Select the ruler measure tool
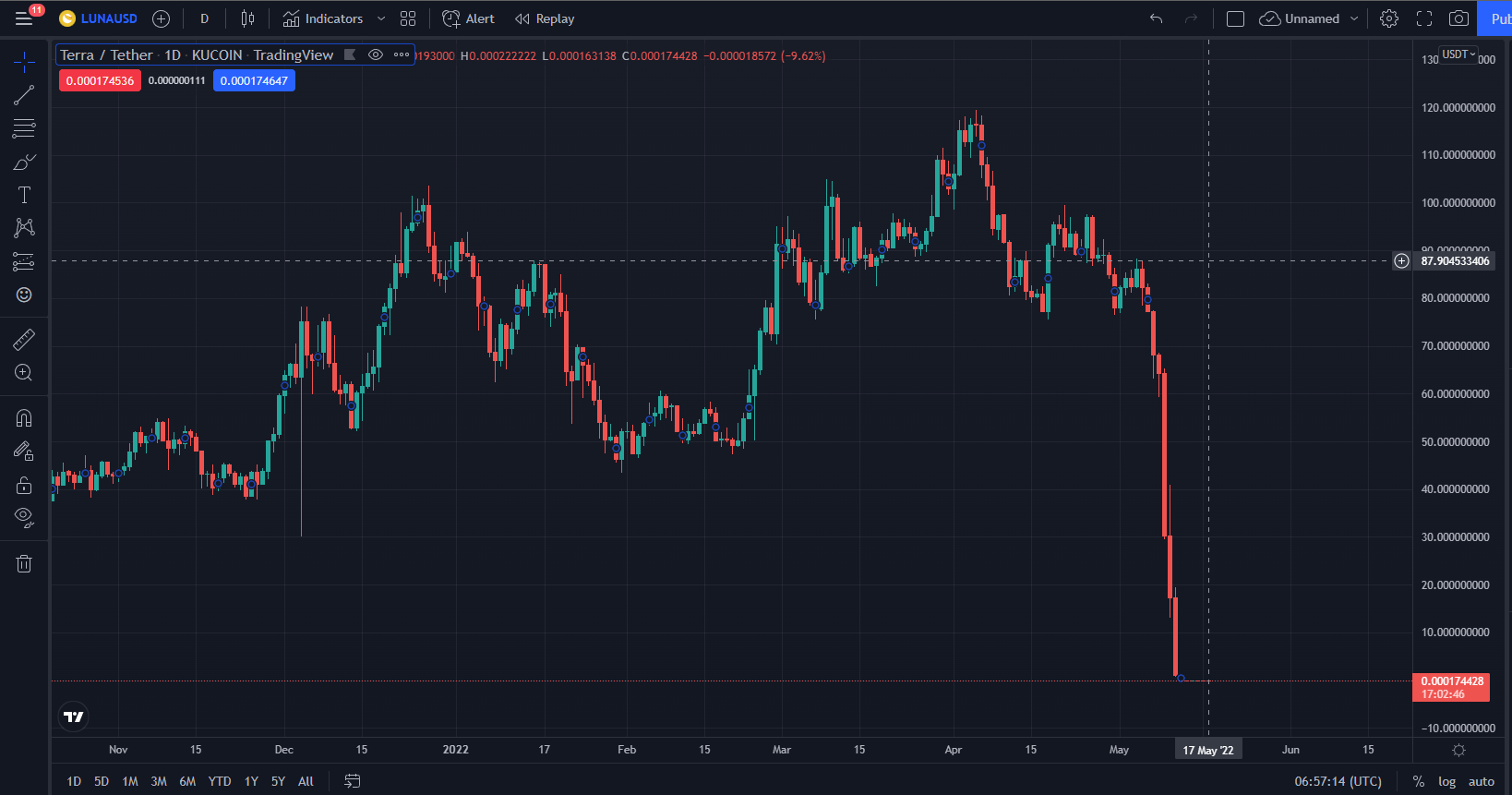Viewport: 1512px width, 795px height. (x=24, y=340)
